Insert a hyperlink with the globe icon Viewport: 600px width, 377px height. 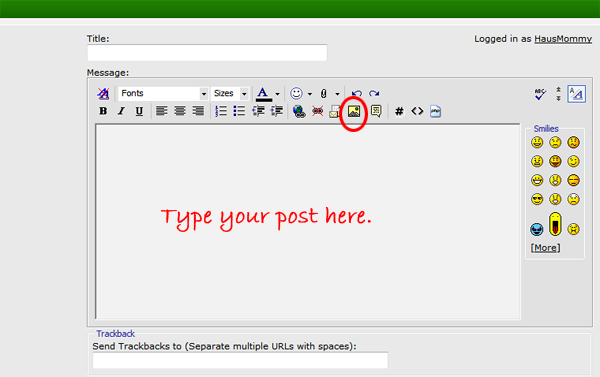point(299,111)
